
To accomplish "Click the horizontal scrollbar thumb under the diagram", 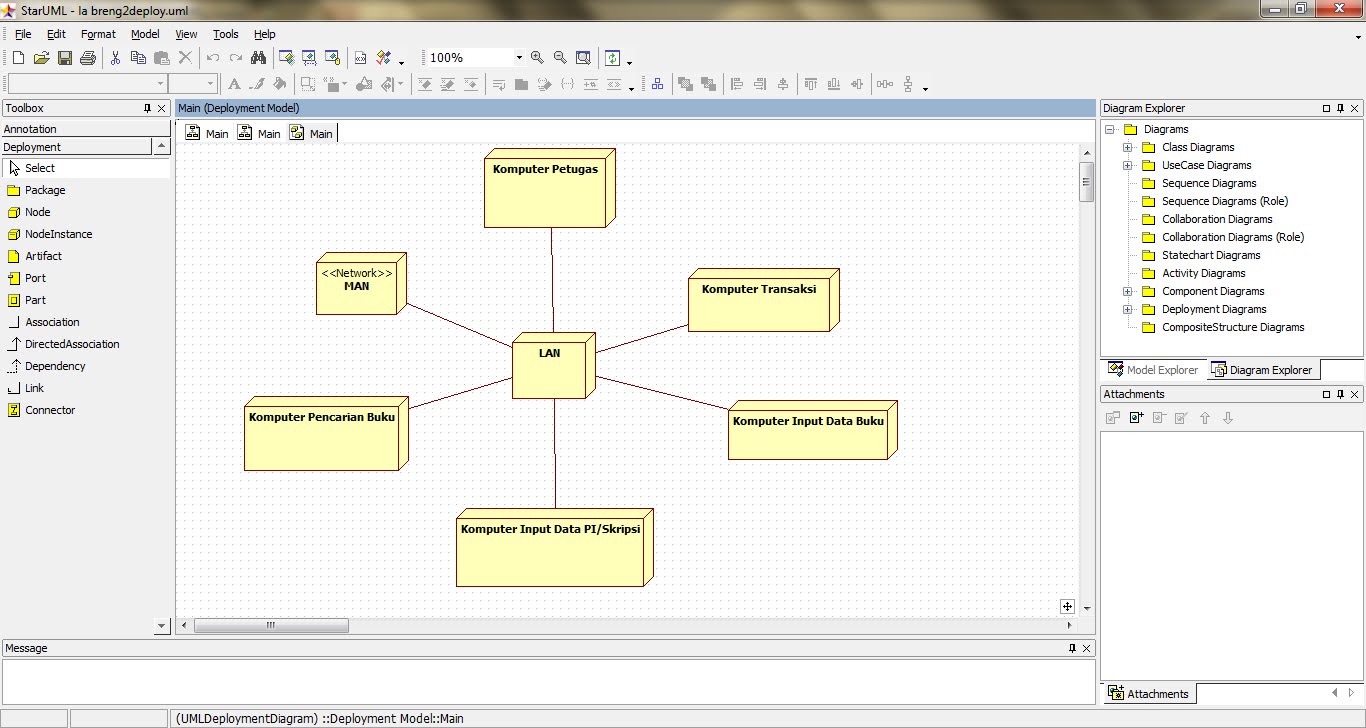I will [271, 626].
